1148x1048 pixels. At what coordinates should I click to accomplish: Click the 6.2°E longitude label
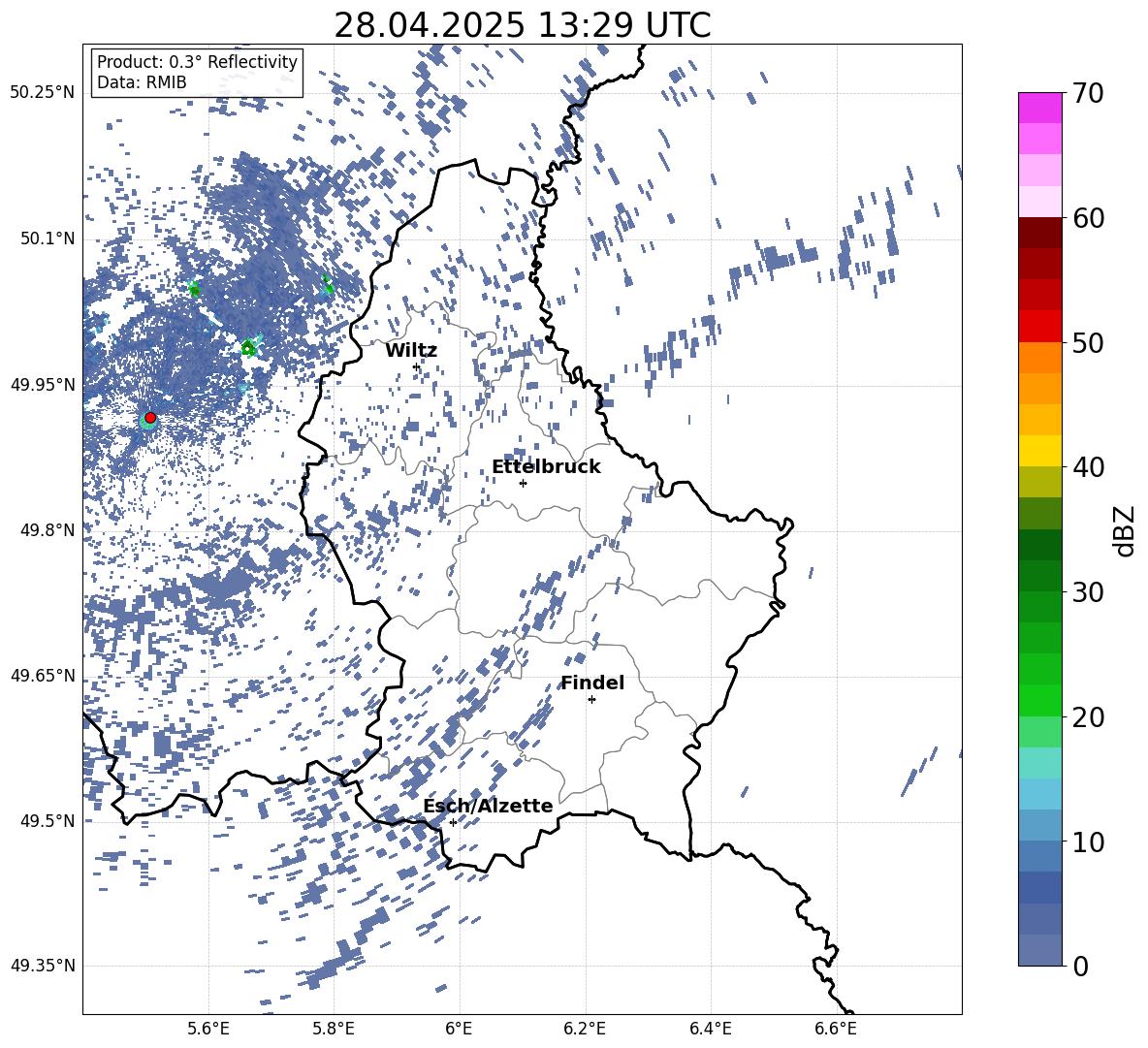tap(585, 1029)
